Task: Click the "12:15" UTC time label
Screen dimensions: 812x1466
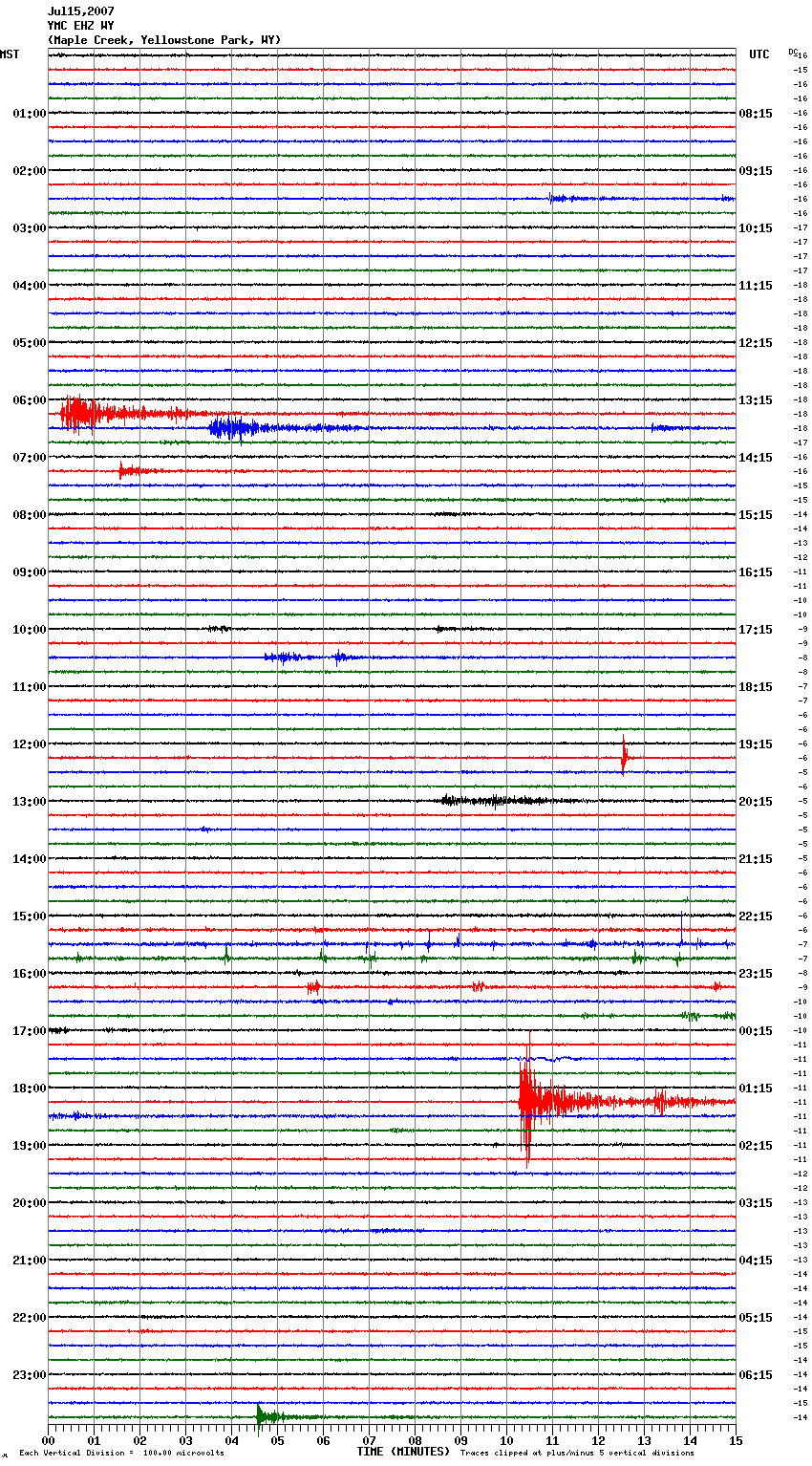Action: (x=756, y=343)
